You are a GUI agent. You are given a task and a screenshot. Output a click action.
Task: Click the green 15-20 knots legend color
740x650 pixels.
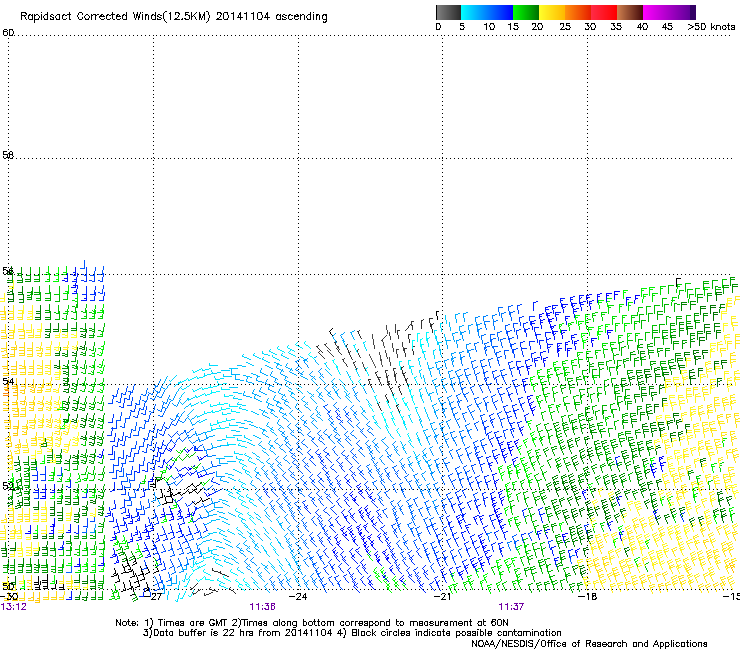click(526, 12)
